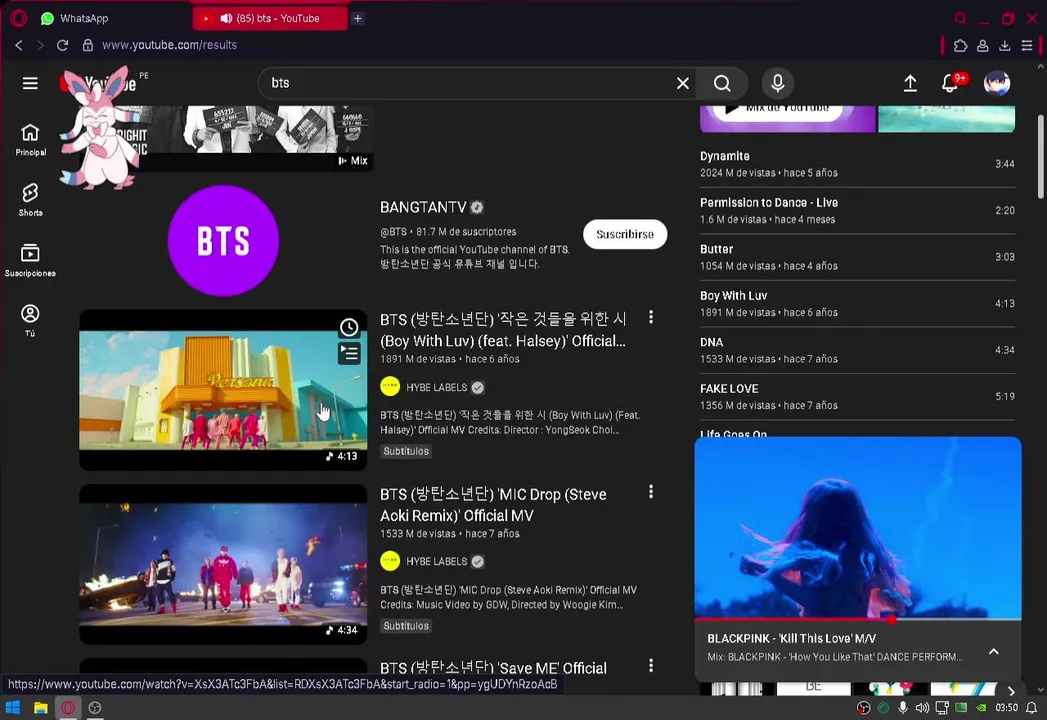Open Windows notification center icon
The width and height of the screenshot is (1047, 720).
tap(1032, 707)
